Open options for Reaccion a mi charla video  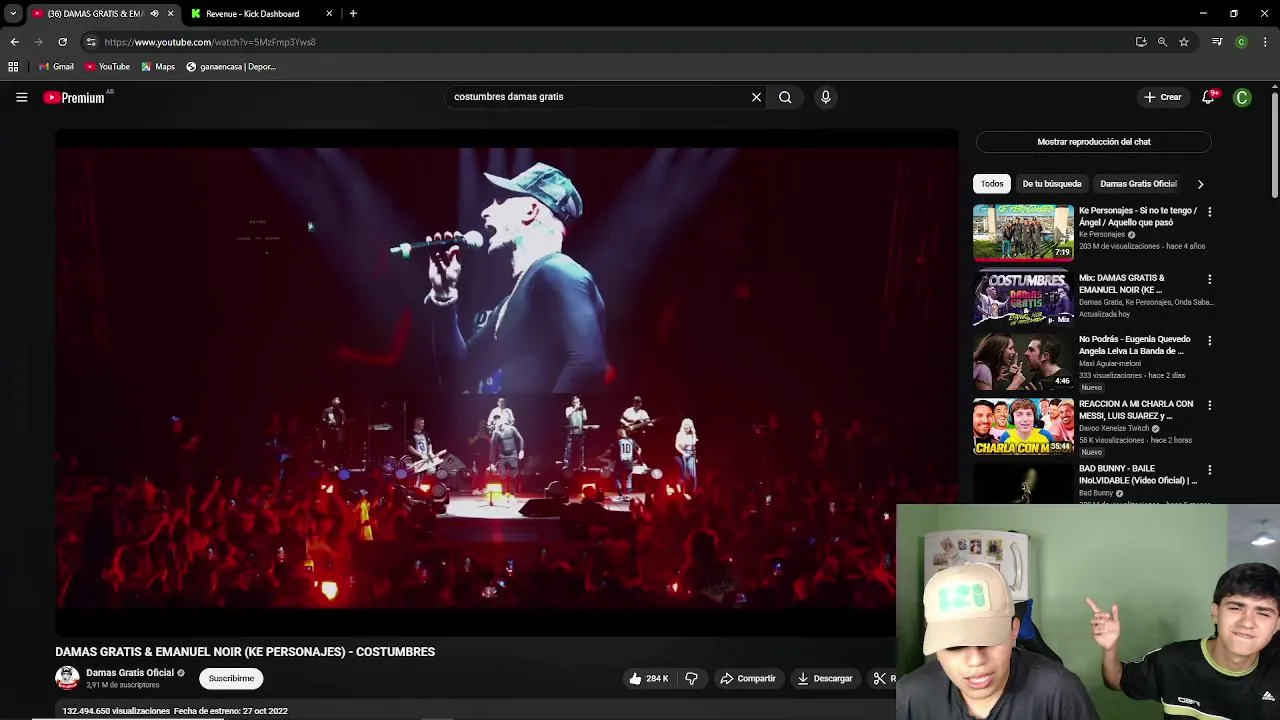(x=1209, y=405)
